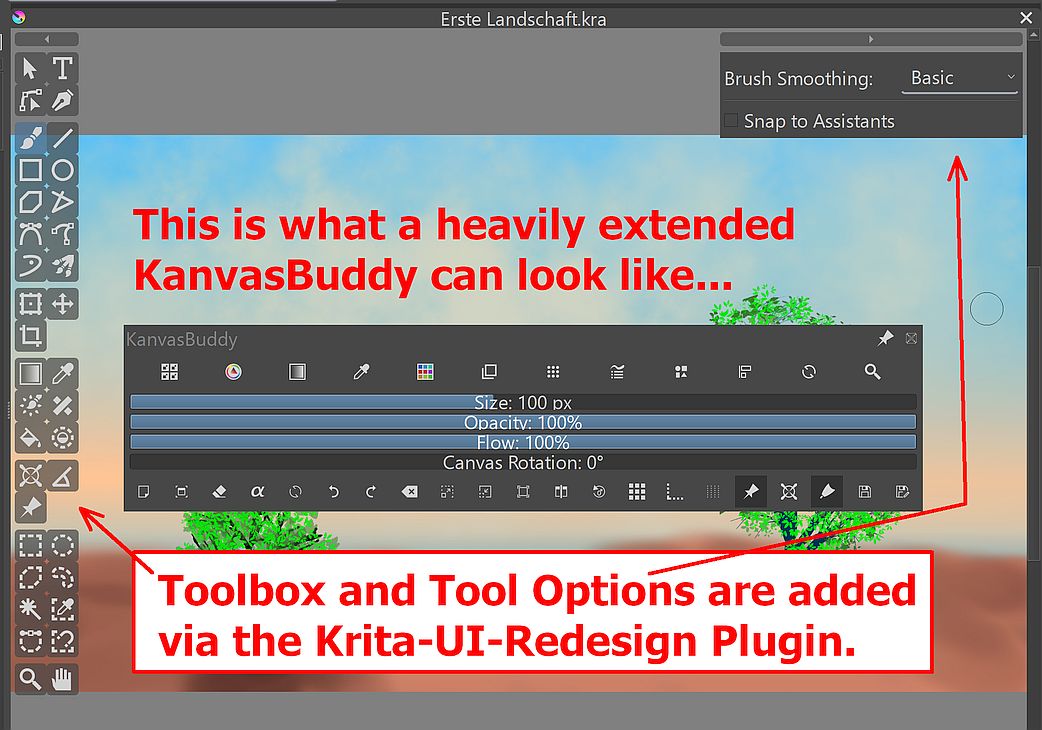Screen dimensions: 1042x730
Task: Select the Edit Shapes tool
Action: [x=31, y=100]
